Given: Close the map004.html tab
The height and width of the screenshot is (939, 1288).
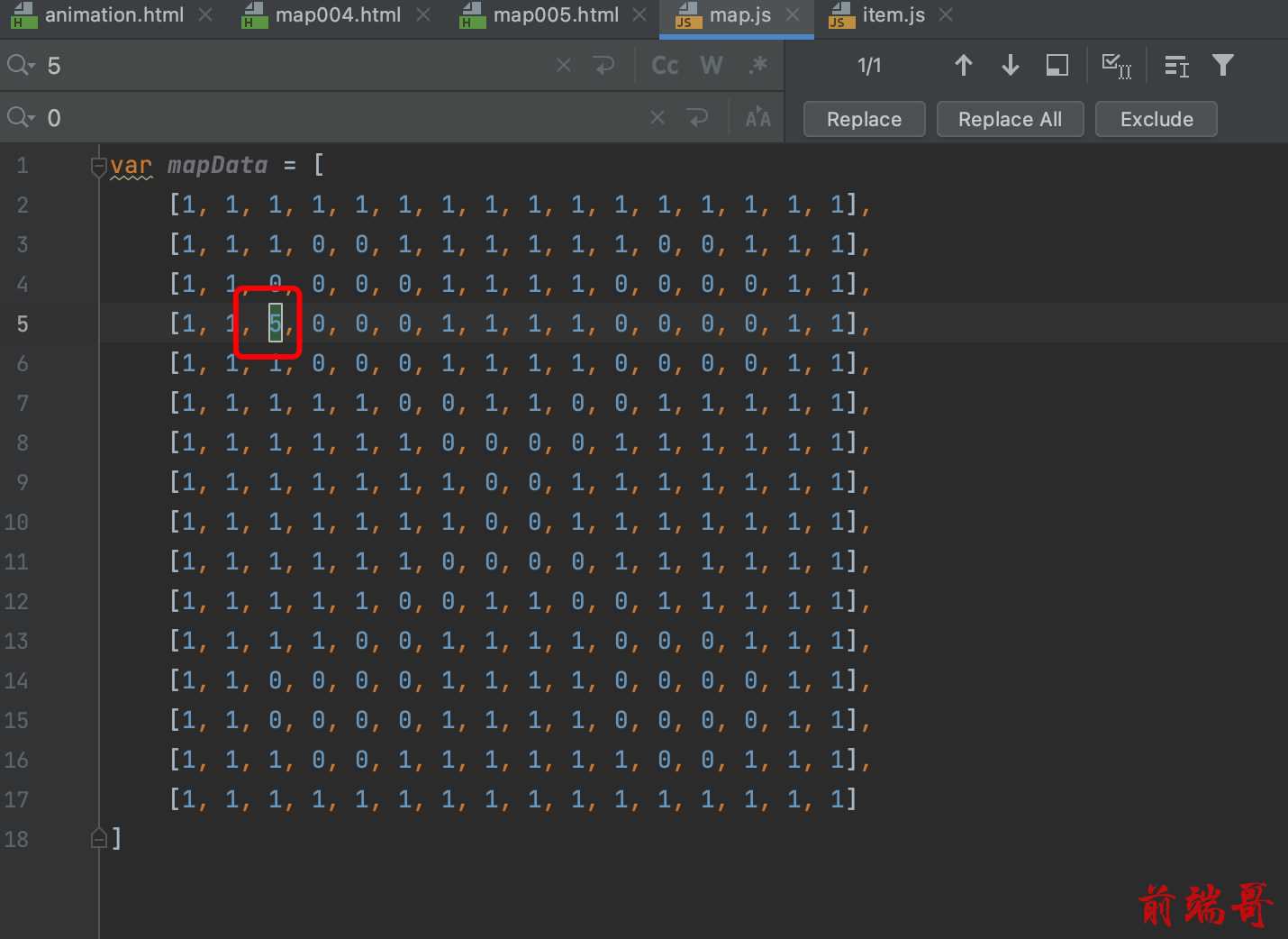Looking at the screenshot, I should pyautogui.click(x=423, y=15).
